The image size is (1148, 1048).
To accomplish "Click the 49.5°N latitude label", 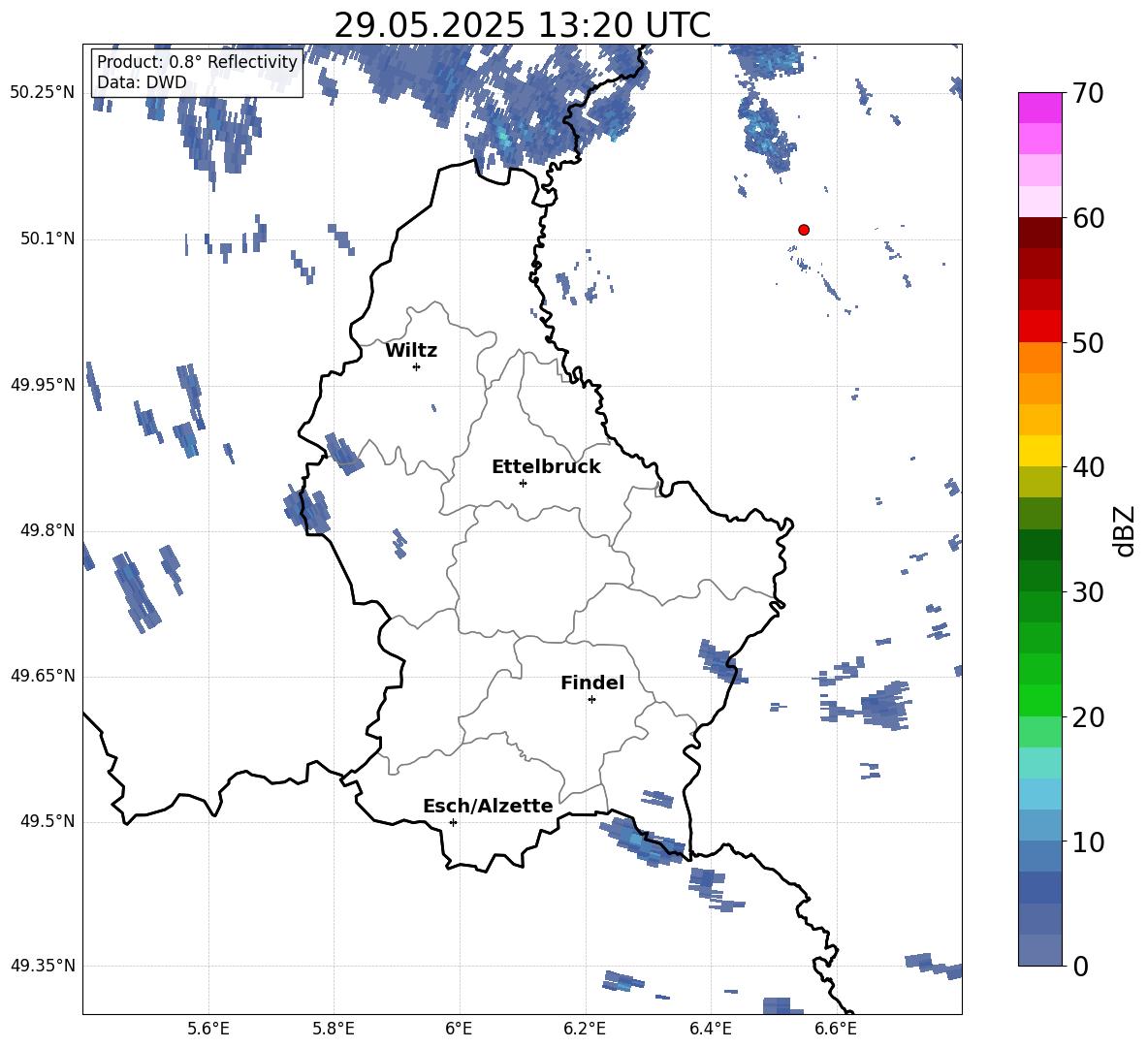I will (48, 821).
